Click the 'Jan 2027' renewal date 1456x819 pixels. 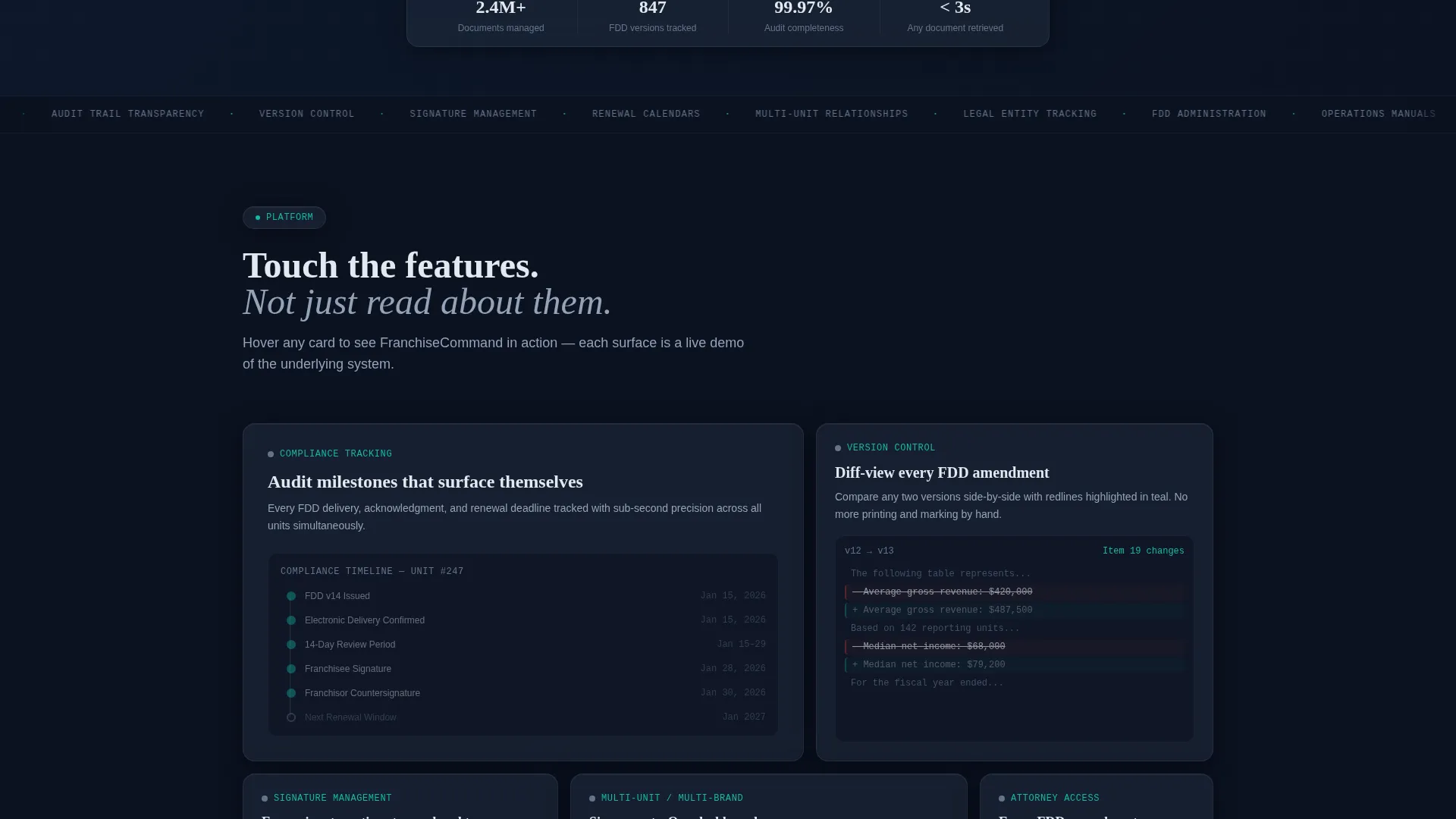tap(744, 717)
